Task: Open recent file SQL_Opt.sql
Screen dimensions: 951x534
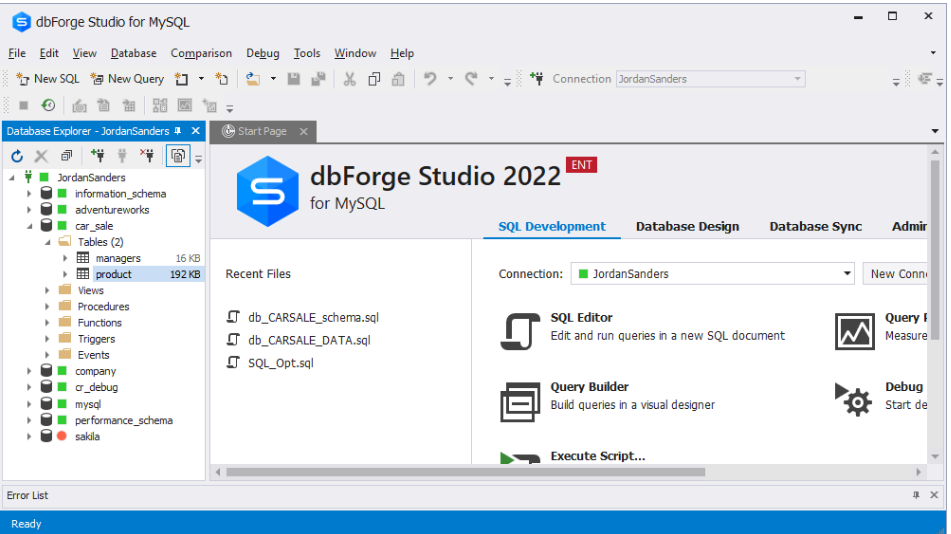Action: [281, 363]
